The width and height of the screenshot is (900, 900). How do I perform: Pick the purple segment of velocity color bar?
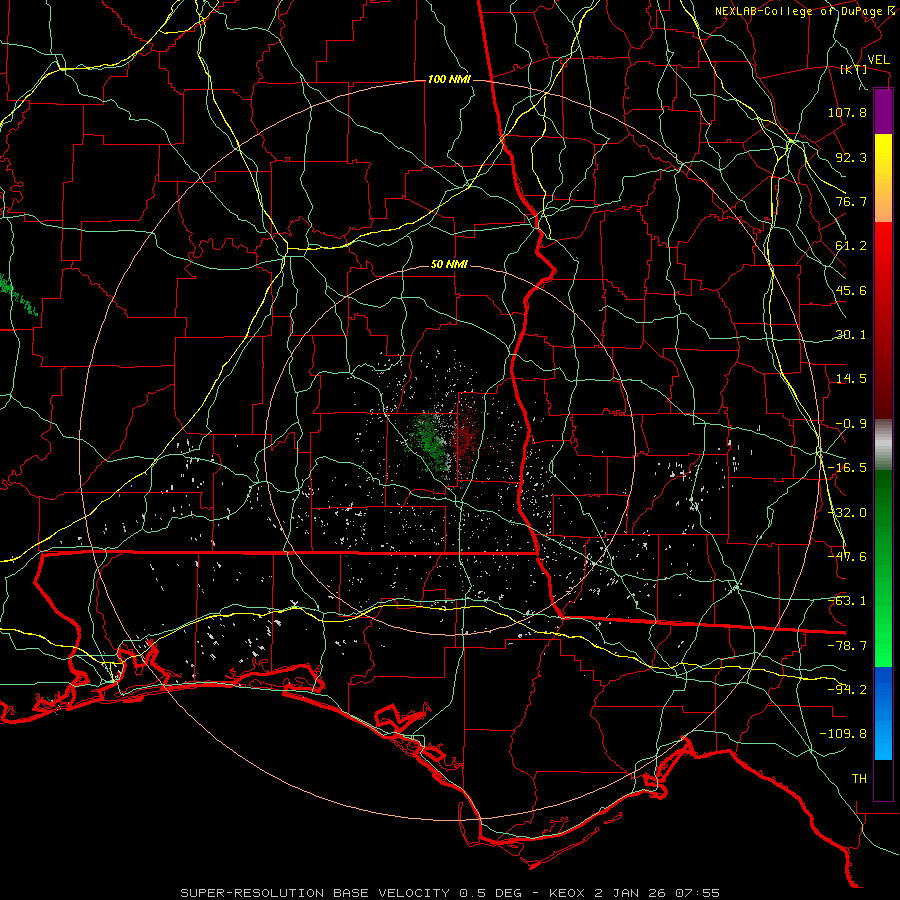click(x=883, y=112)
